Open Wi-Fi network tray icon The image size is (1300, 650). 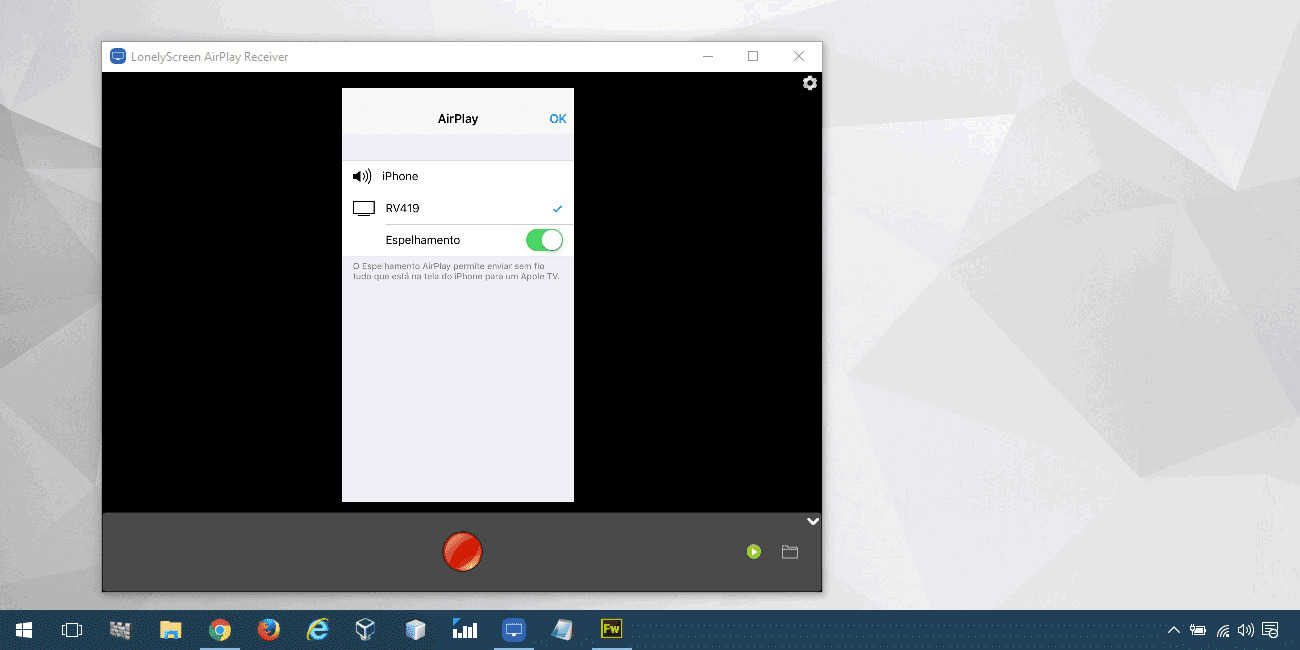point(1222,630)
